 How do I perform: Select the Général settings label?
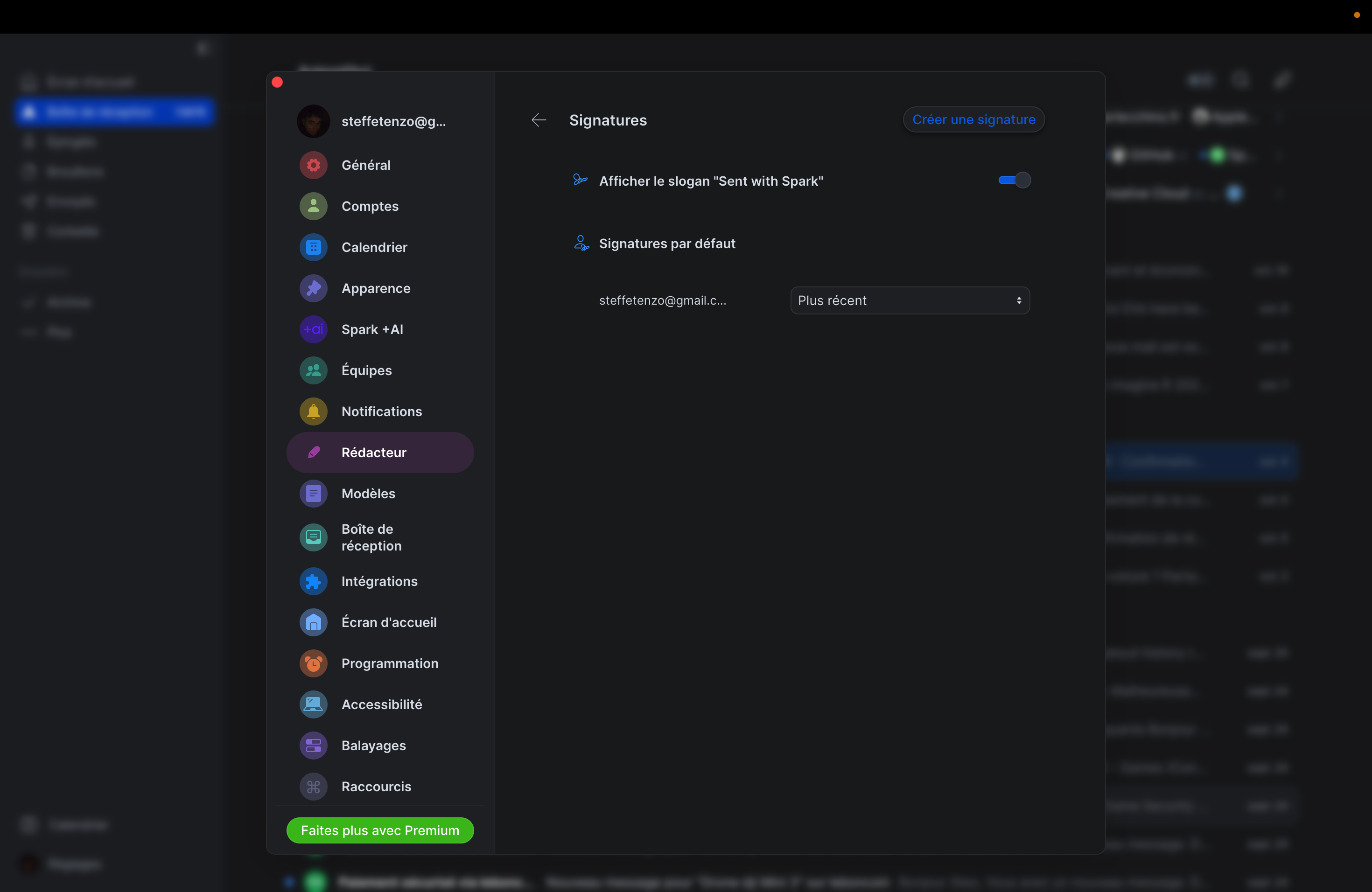pyautogui.click(x=366, y=165)
